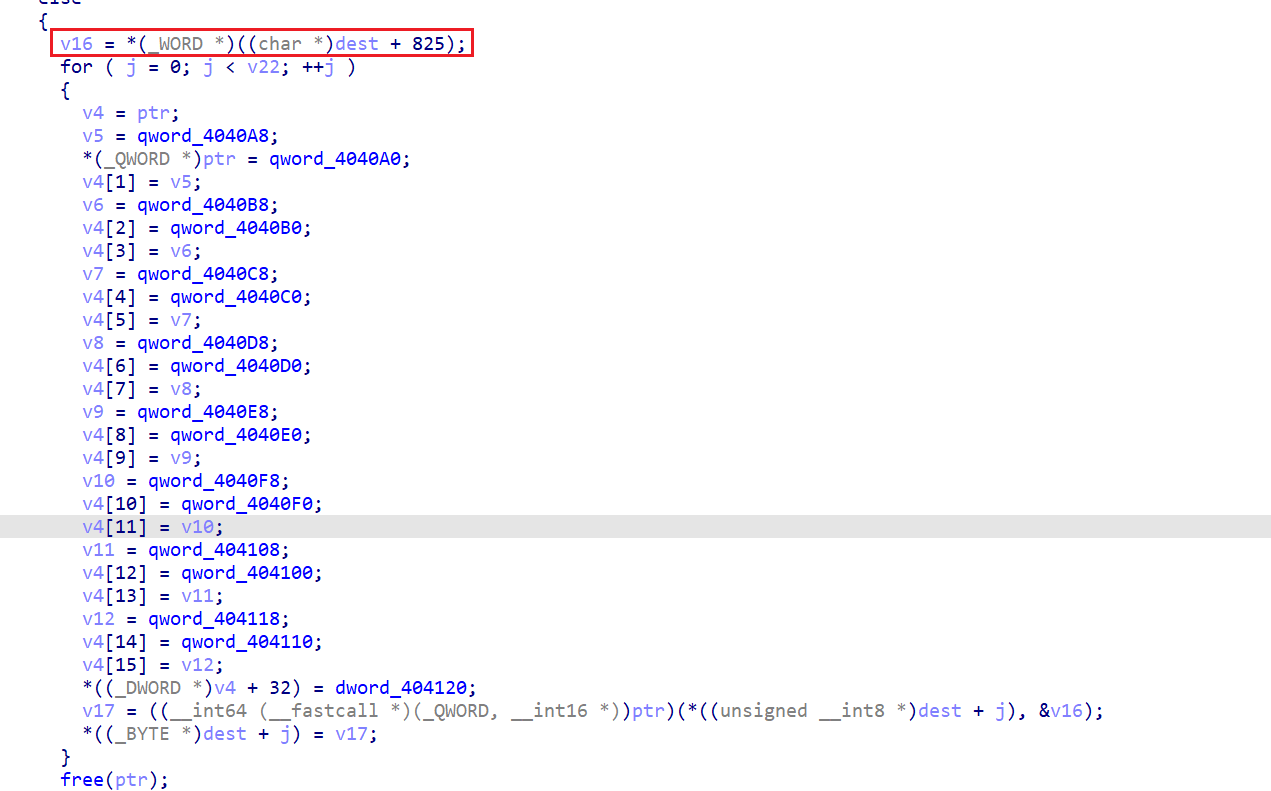Select the highlighted v4[11] assignment line

153,527
